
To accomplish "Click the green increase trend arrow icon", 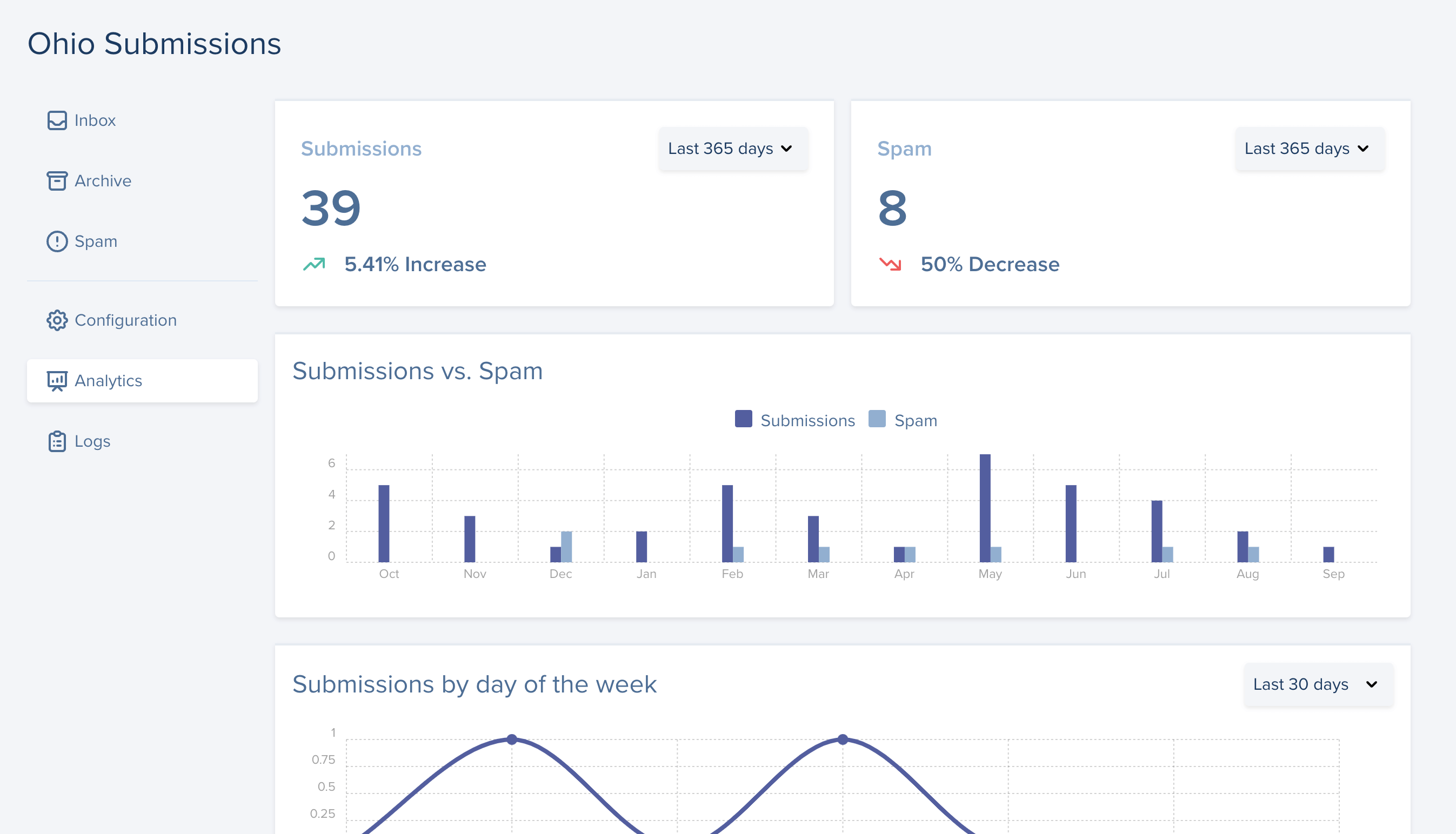I will point(314,264).
